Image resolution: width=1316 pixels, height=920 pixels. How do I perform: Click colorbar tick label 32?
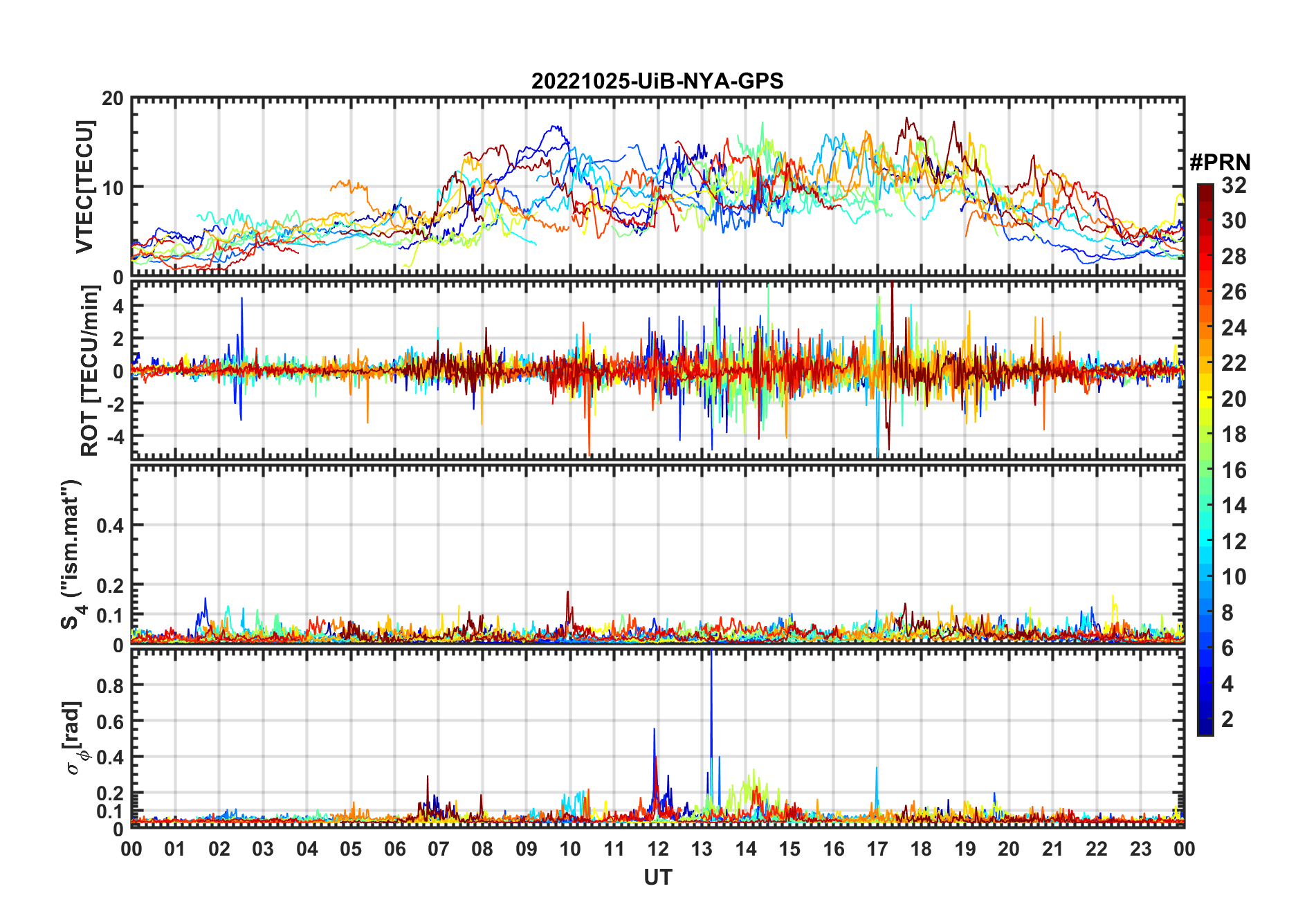1234,185
